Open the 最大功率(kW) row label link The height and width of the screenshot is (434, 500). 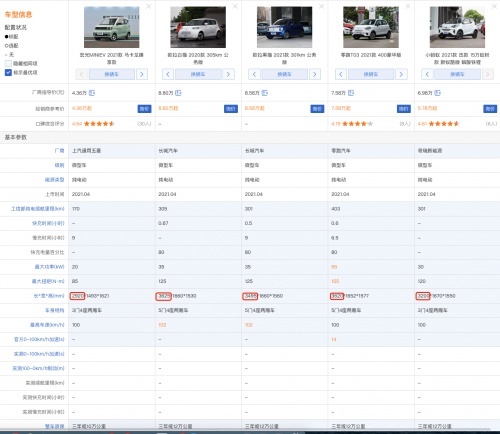(x=49, y=267)
